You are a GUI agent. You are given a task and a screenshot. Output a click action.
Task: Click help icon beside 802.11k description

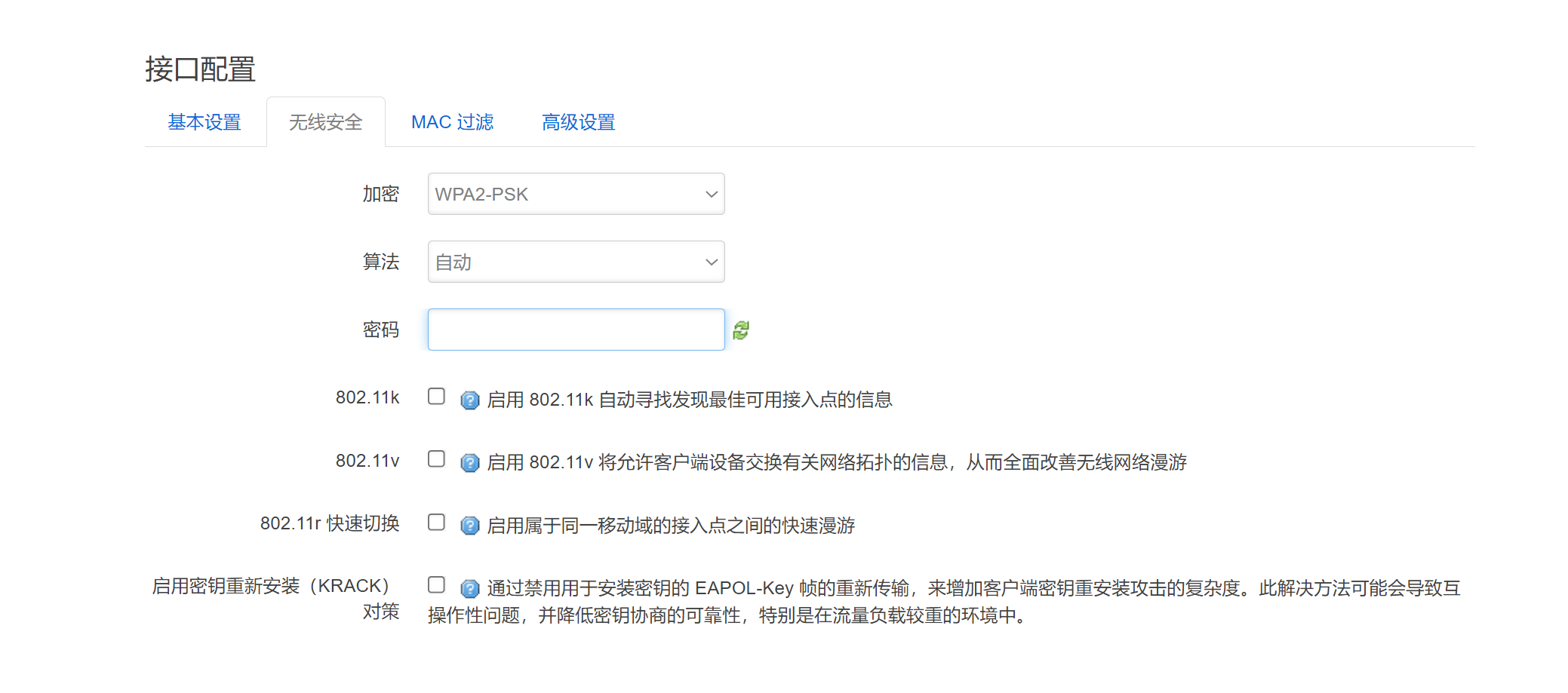click(x=469, y=400)
